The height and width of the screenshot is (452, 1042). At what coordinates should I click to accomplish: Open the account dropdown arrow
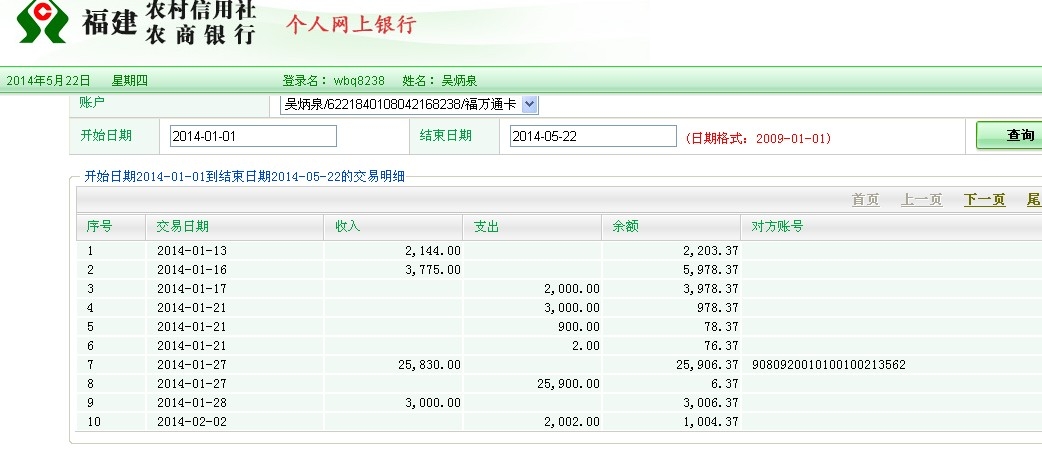click(x=530, y=104)
